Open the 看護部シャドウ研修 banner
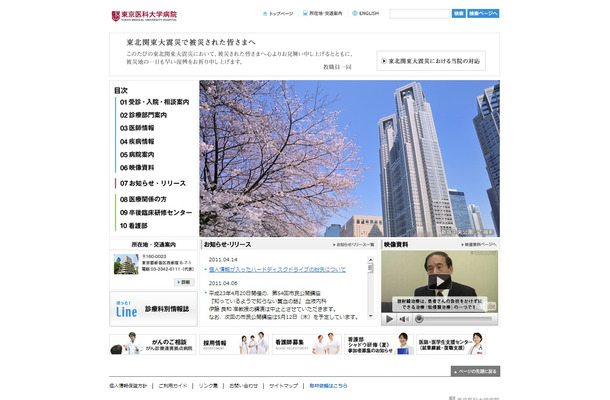The image size is (610, 400). tap(379, 344)
